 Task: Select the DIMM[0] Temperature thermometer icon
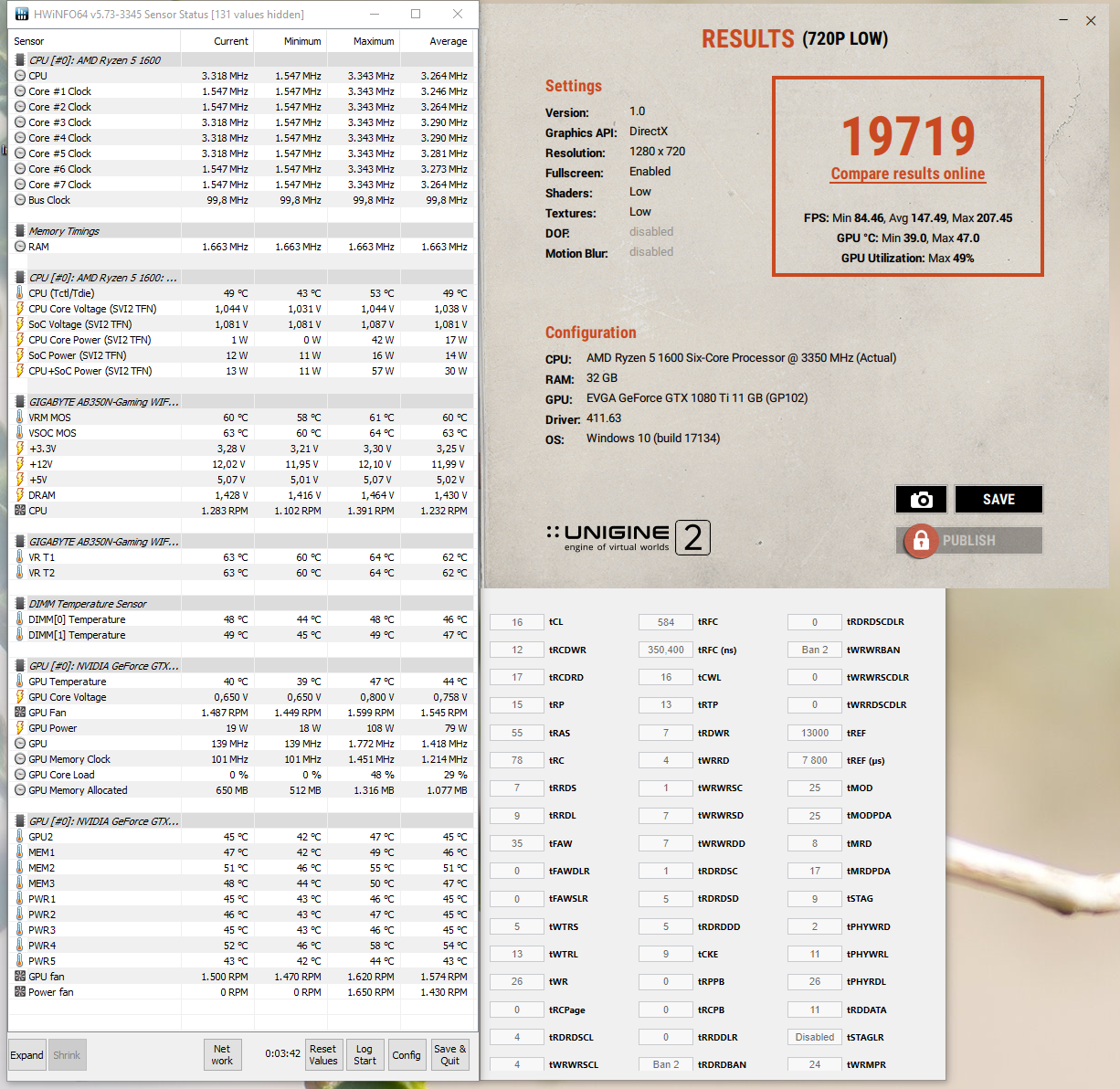[x=20, y=619]
